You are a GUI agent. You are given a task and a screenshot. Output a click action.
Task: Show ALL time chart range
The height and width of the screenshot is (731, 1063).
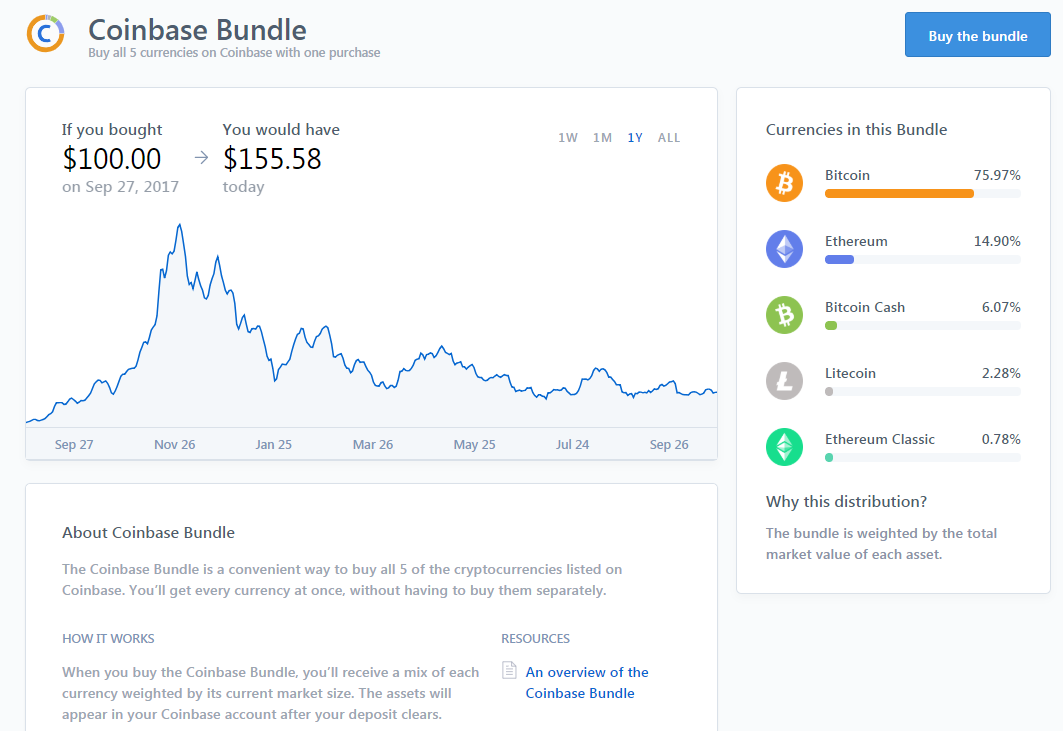pyautogui.click(x=669, y=138)
